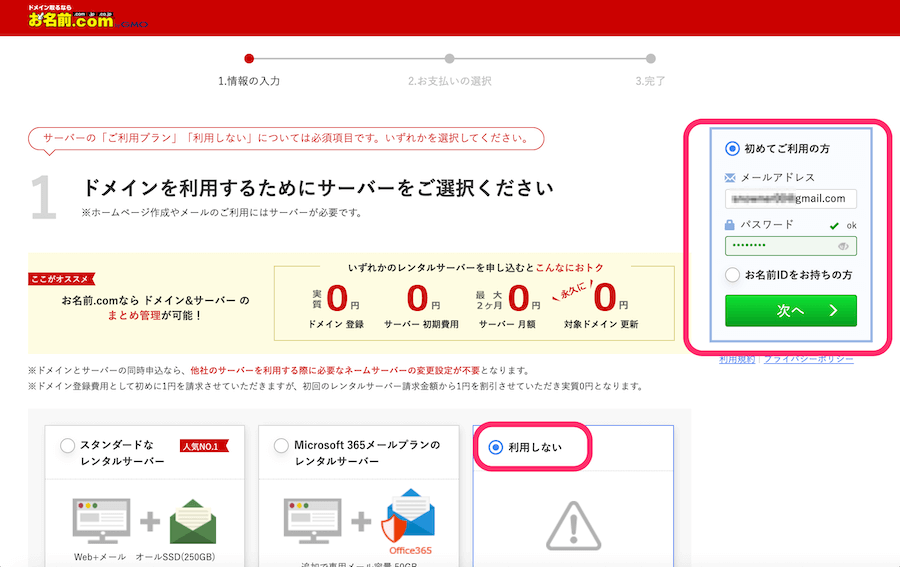The height and width of the screenshot is (567, 900).
Task: Click the 1.情報の入力 step label
Action: 249,81
